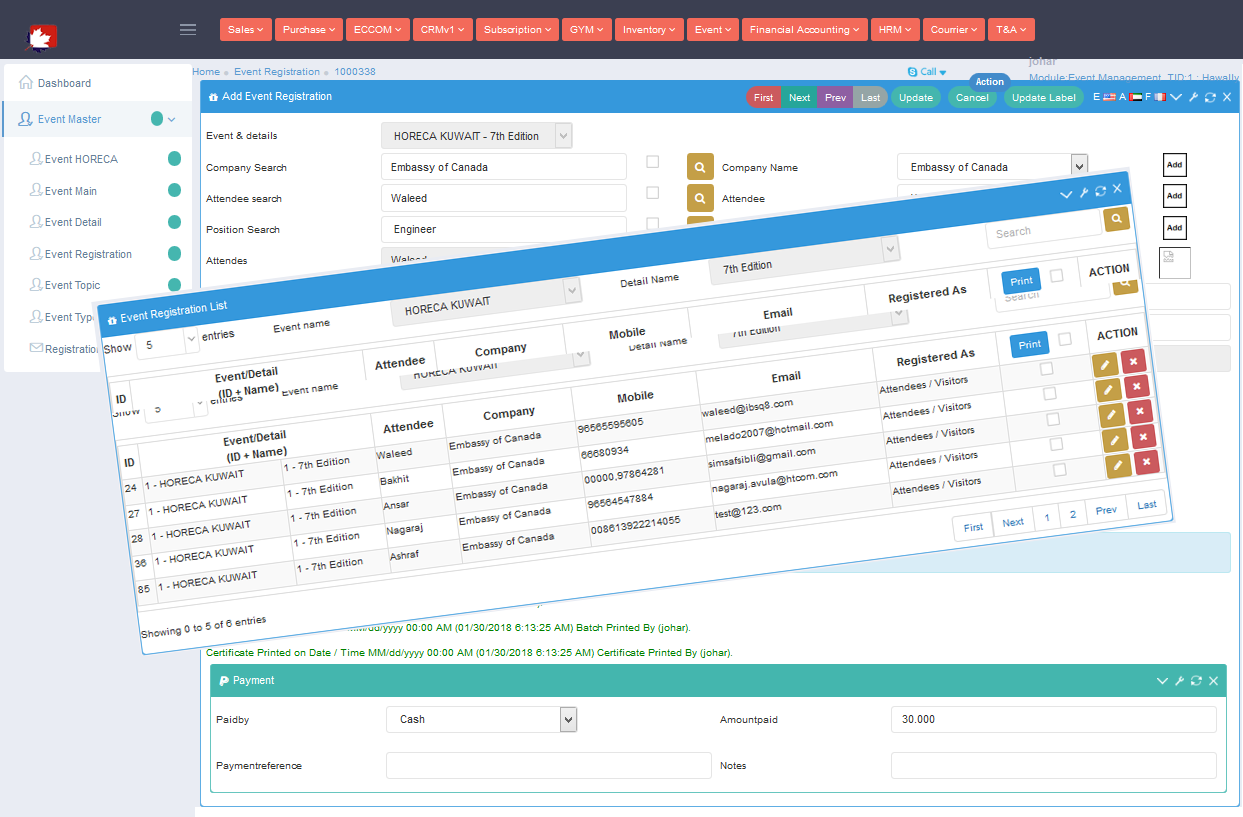The width and height of the screenshot is (1243, 817).
Task: Select the Ashraf row checkbox in the list
Action: (1059, 469)
